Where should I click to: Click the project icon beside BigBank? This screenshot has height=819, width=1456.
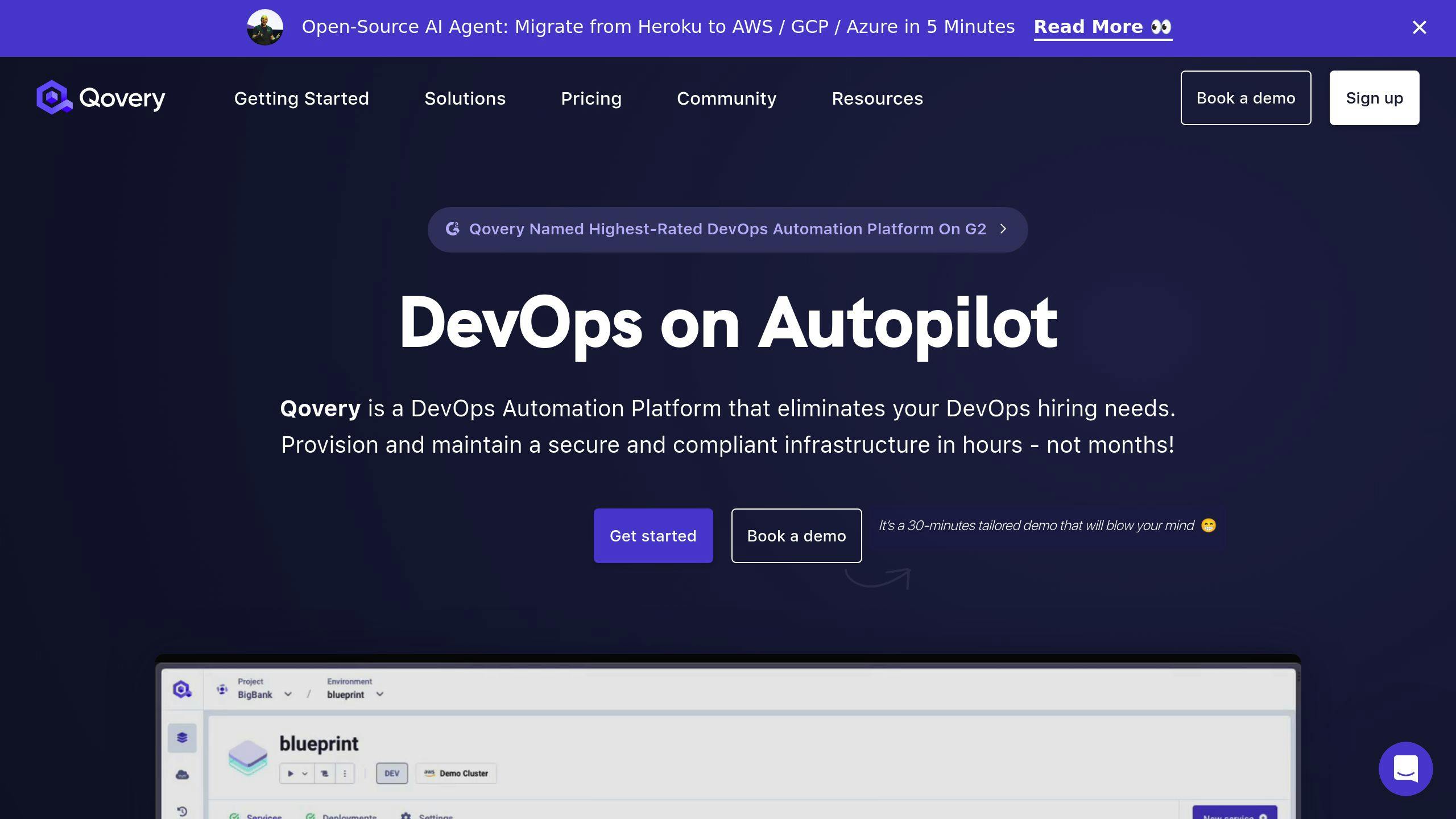pyautogui.click(x=222, y=689)
